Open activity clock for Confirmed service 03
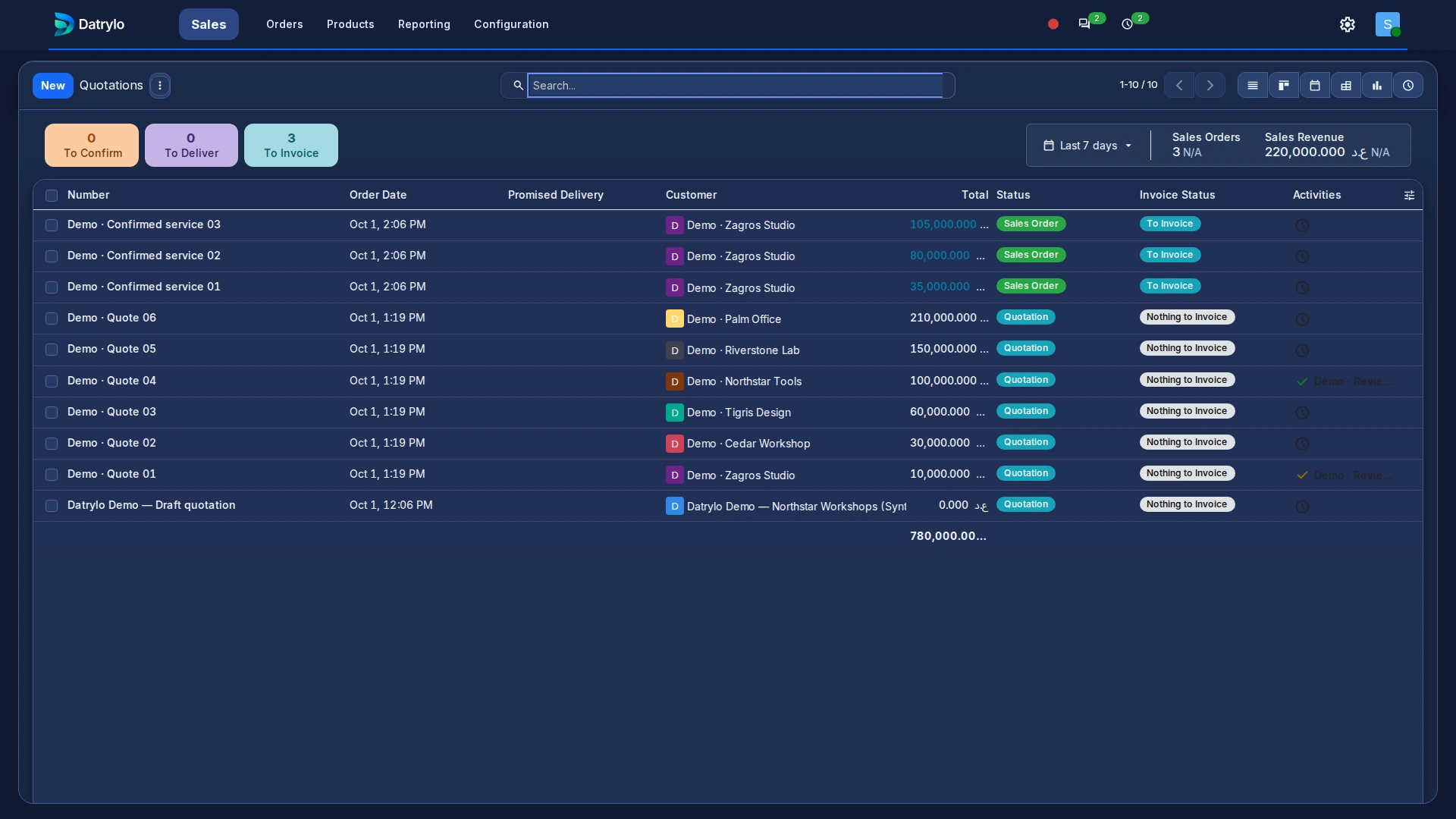The height and width of the screenshot is (819, 1456). pyautogui.click(x=1302, y=225)
